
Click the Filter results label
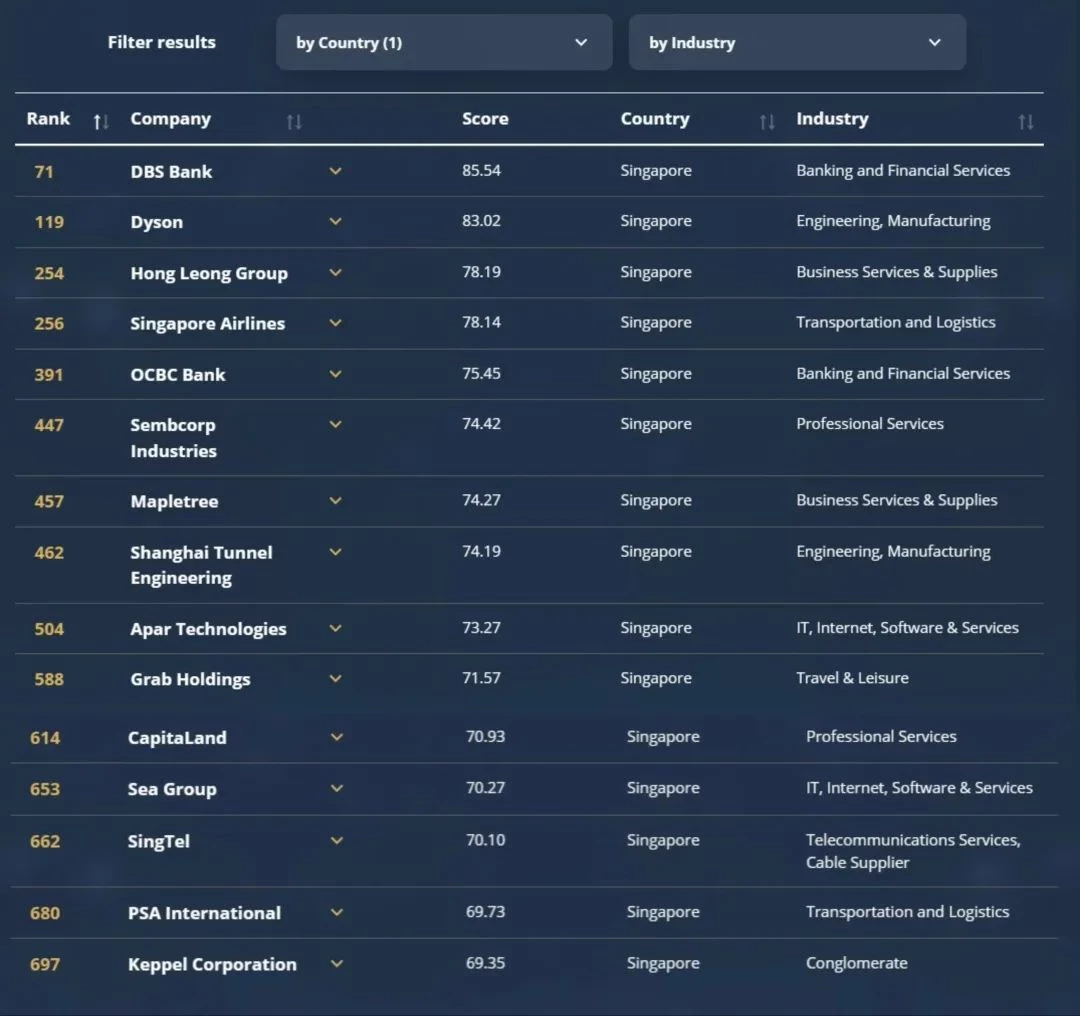[162, 42]
